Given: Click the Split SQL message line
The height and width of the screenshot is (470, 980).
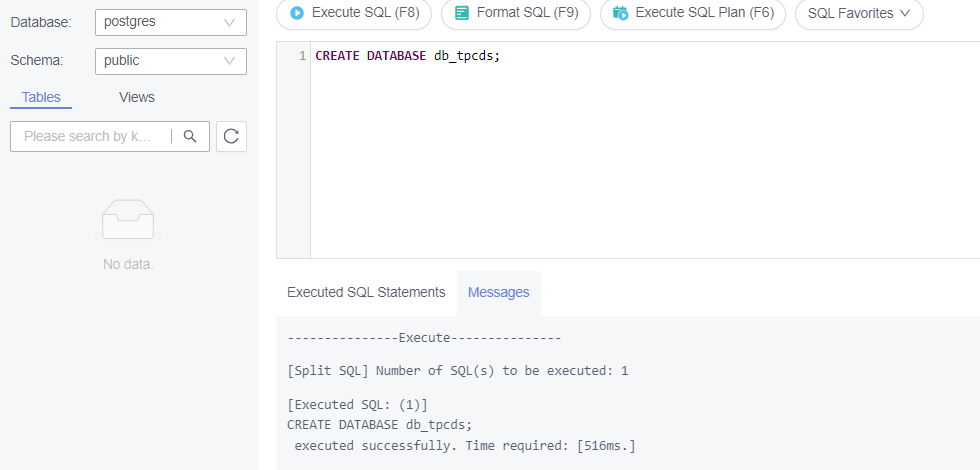Looking at the screenshot, I should coord(458,371).
